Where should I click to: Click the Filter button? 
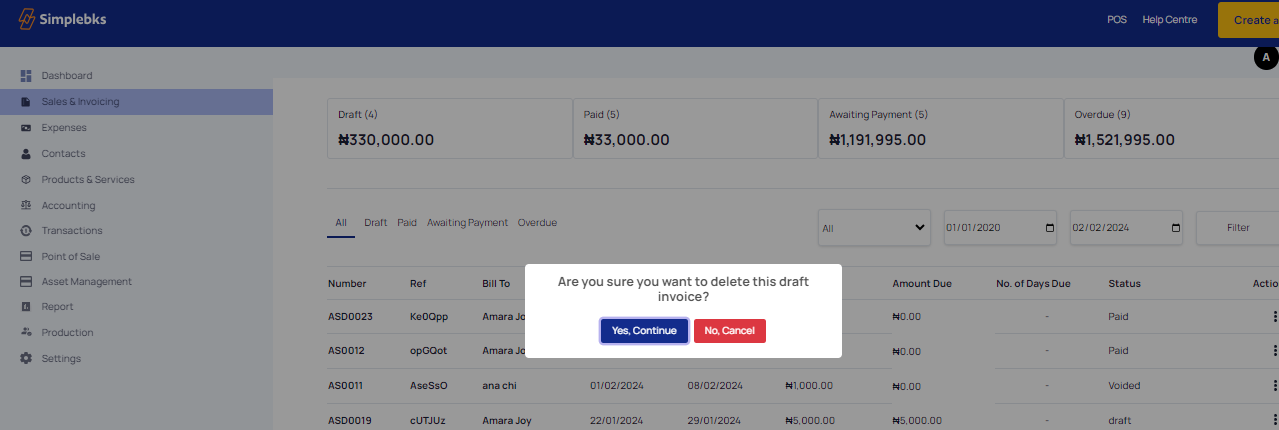[1238, 228]
